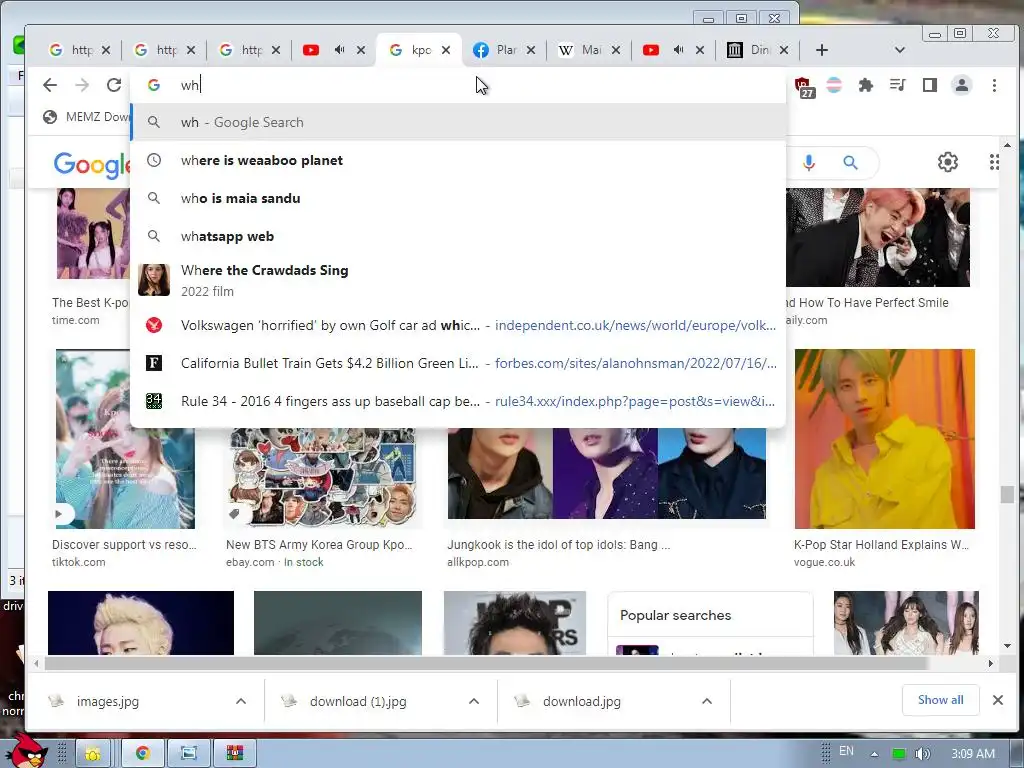Click the blue Google search magnifier icon
Viewport: 1024px width, 768px height.
coord(850,163)
